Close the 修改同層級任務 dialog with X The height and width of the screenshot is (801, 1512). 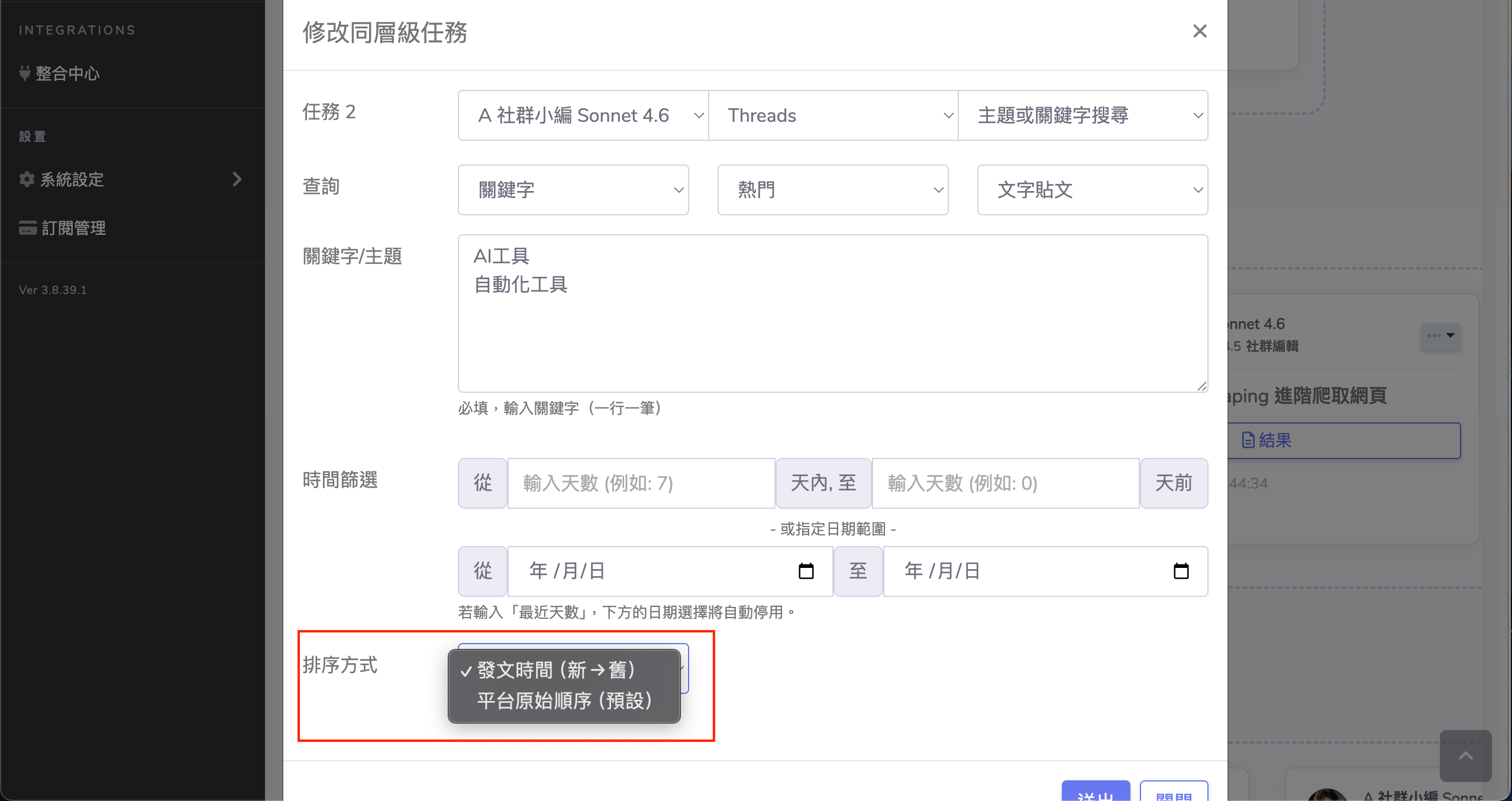pos(1199,31)
